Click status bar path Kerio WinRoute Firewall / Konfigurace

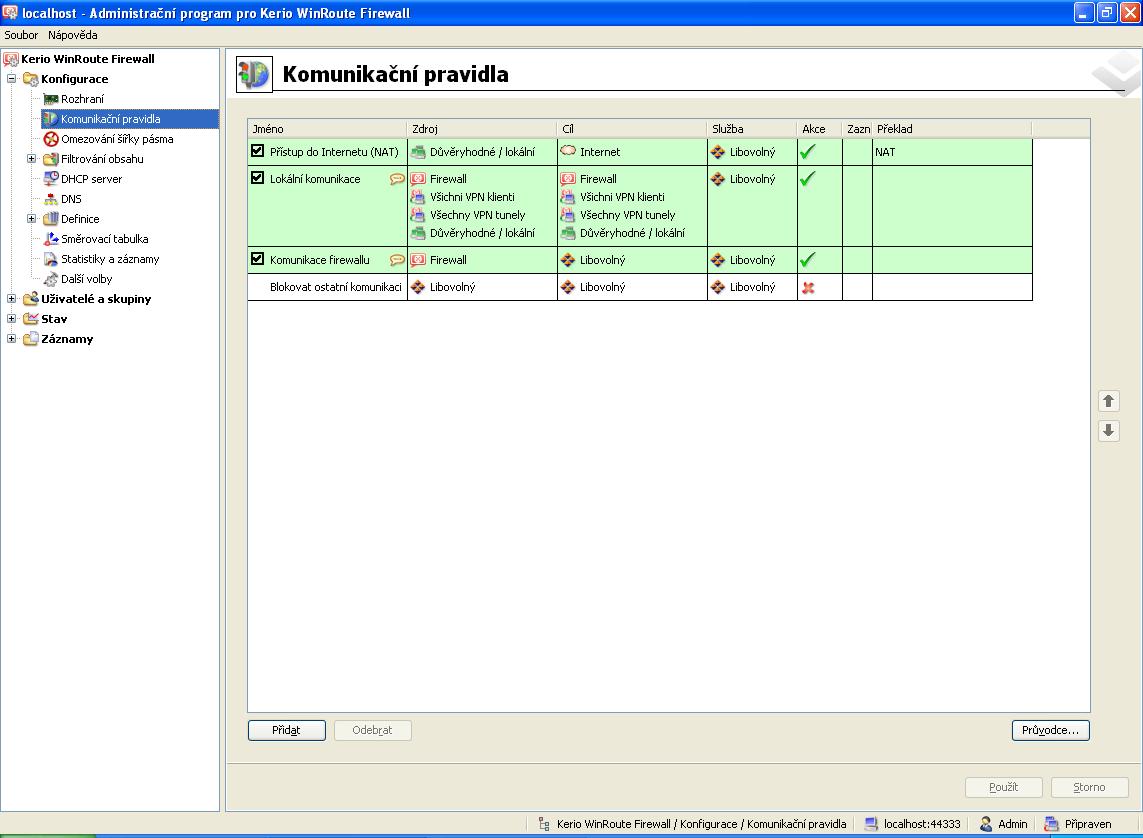(647, 824)
